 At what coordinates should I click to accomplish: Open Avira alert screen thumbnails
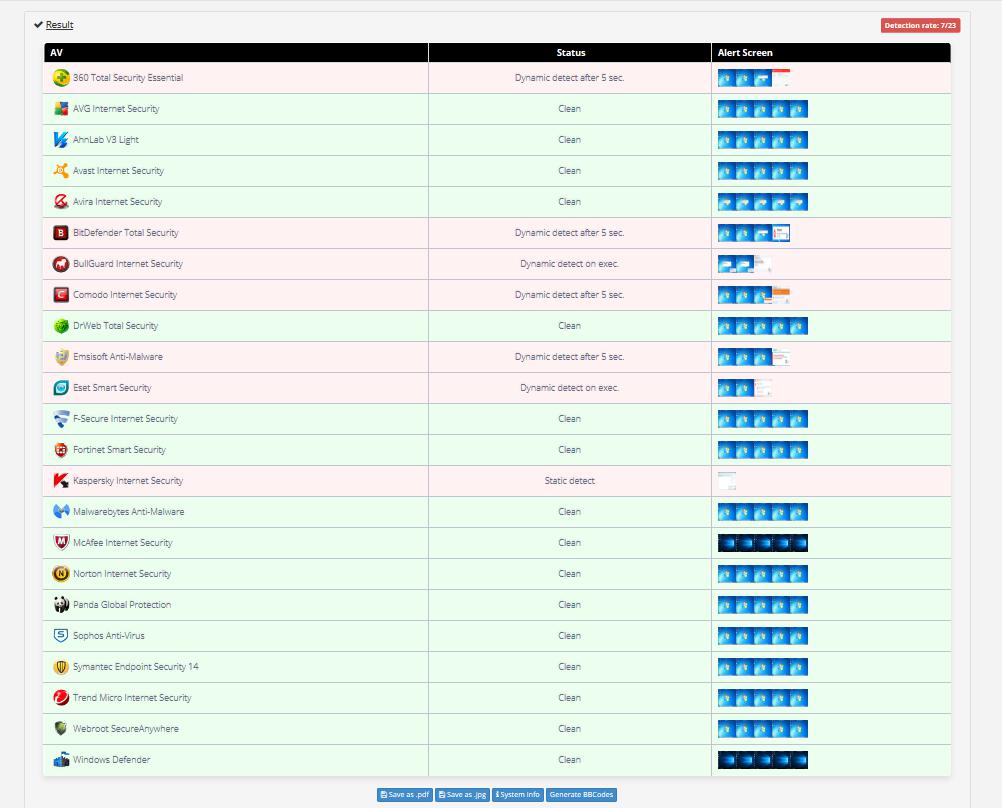(x=763, y=201)
